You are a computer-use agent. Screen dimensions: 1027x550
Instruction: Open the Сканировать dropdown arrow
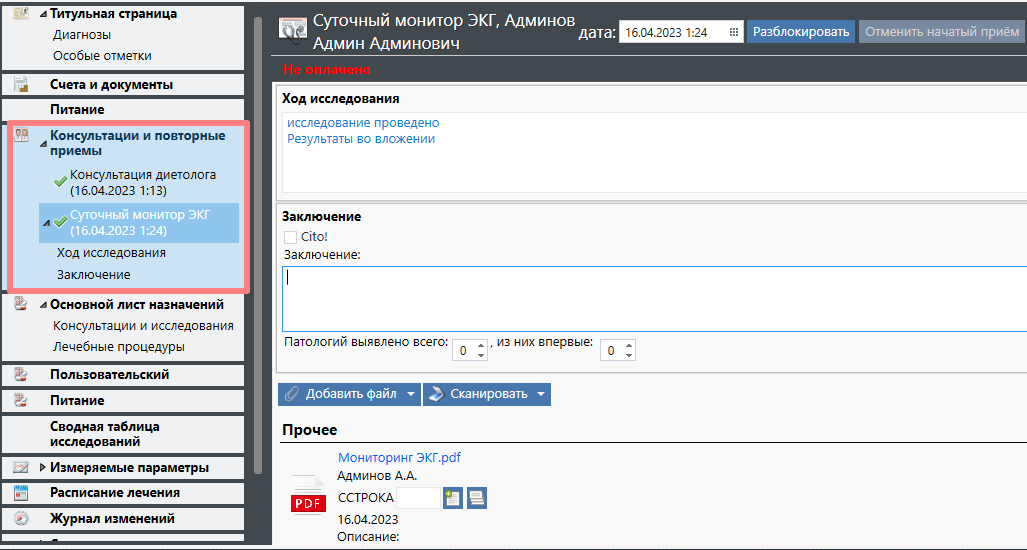[x=540, y=394]
